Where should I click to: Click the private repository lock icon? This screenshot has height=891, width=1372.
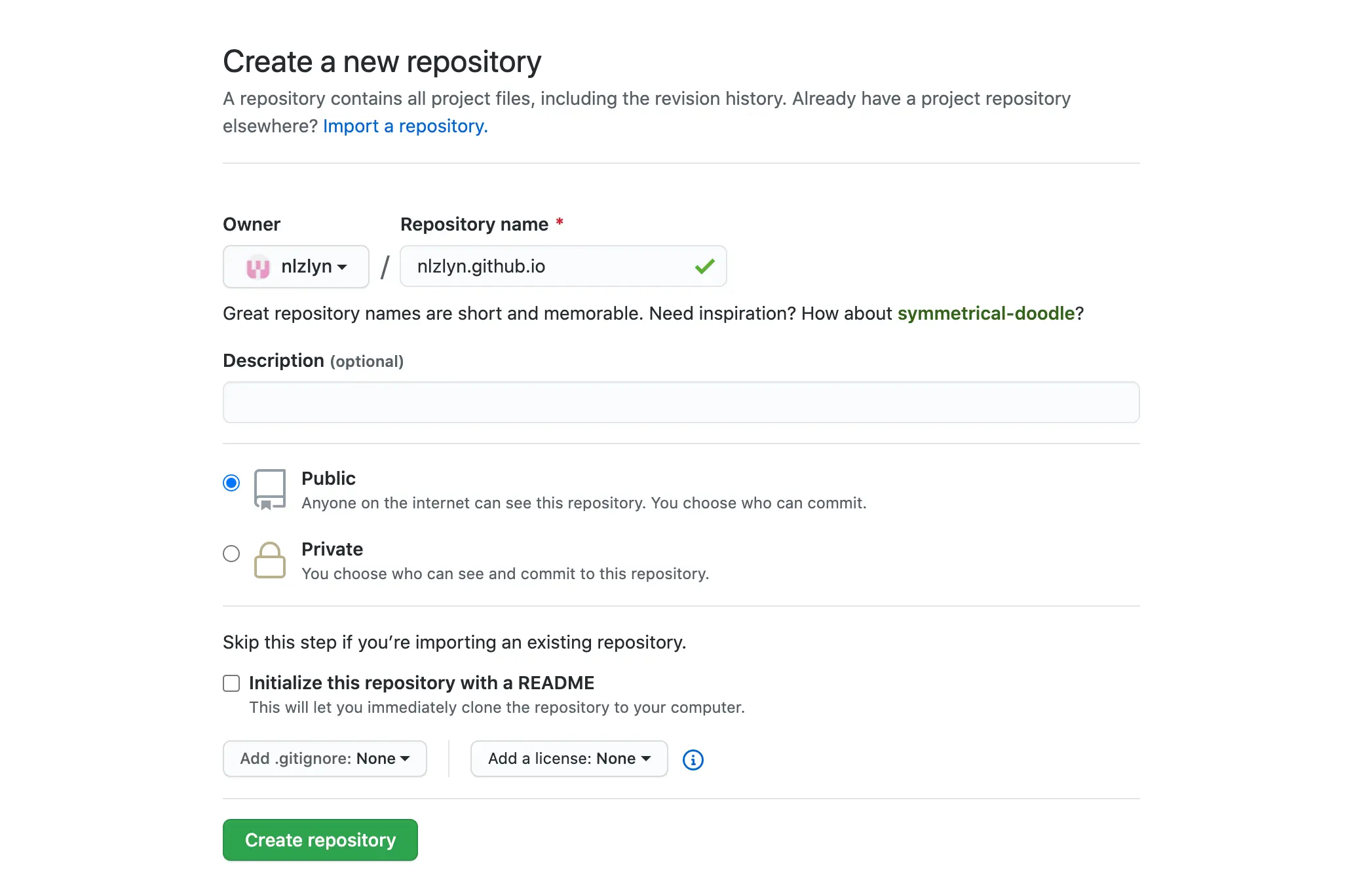point(269,560)
